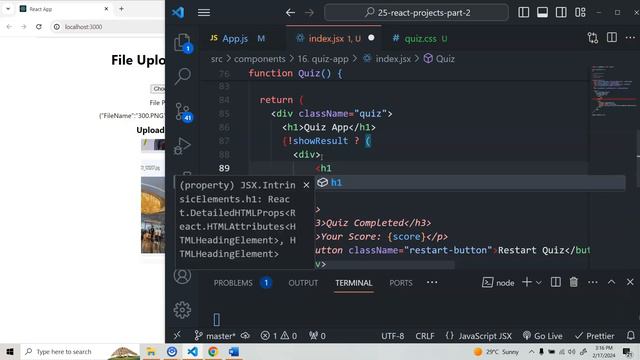Viewport: 640px width, 360px height.
Task: Show more panel tabs via ellipsis
Action: 432,282
